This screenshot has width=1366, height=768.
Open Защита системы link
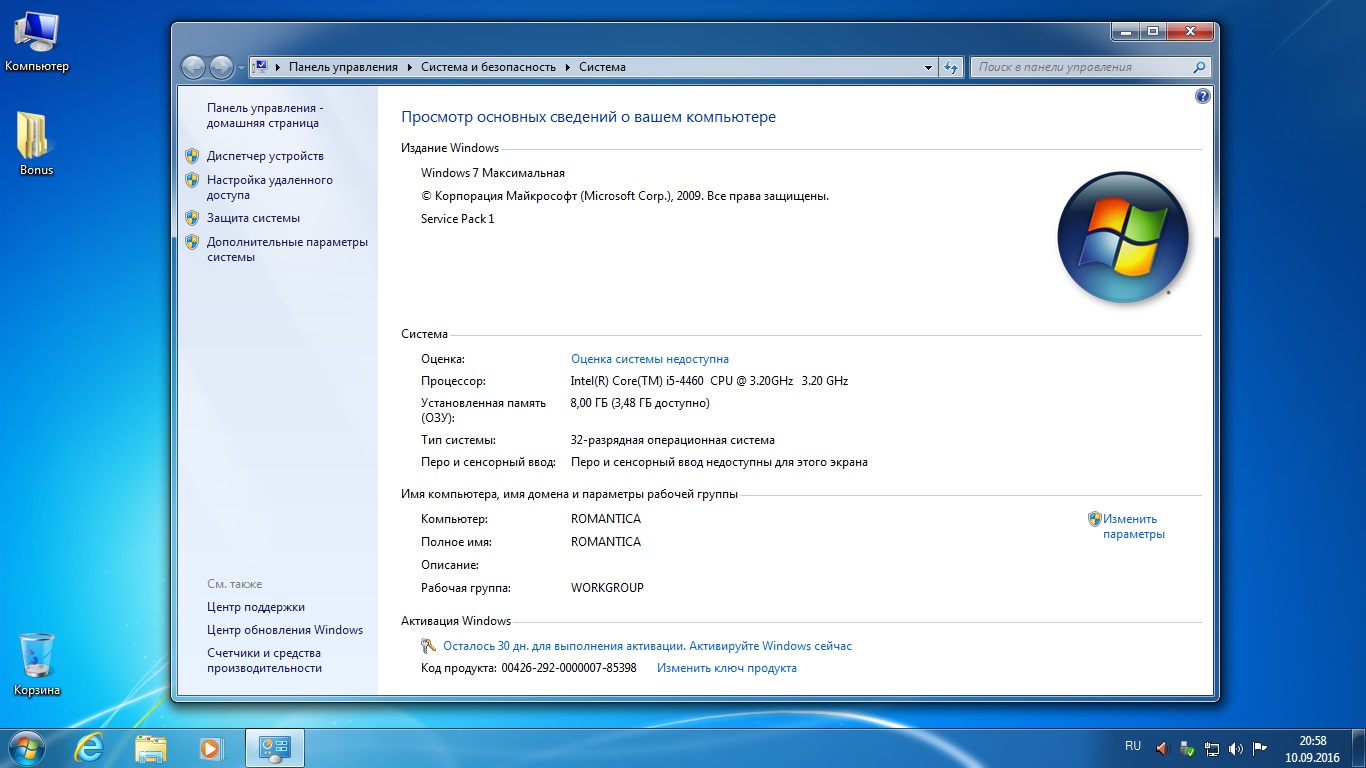253,218
